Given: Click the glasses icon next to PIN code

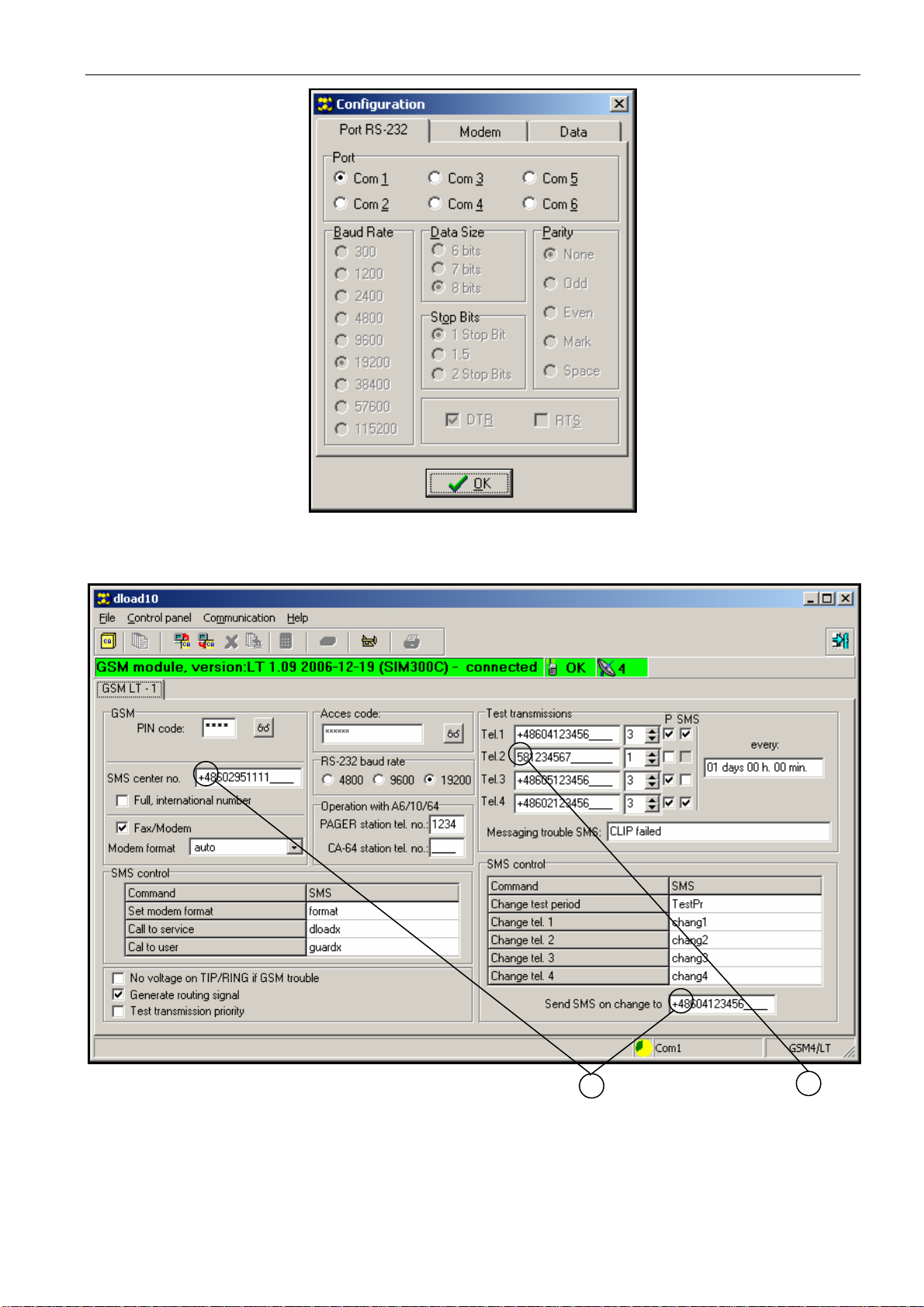Looking at the screenshot, I should (x=264, y=728).
